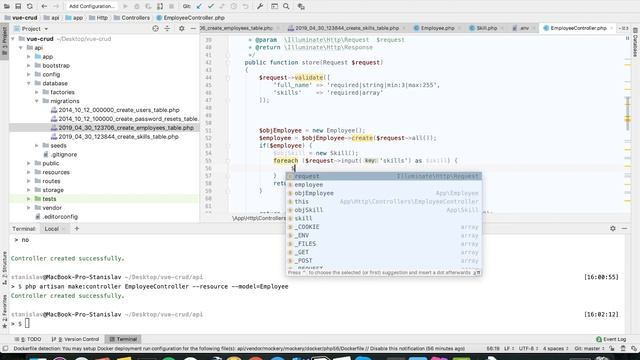
Task: Open the Database side panel
Action: coord(635,42)
